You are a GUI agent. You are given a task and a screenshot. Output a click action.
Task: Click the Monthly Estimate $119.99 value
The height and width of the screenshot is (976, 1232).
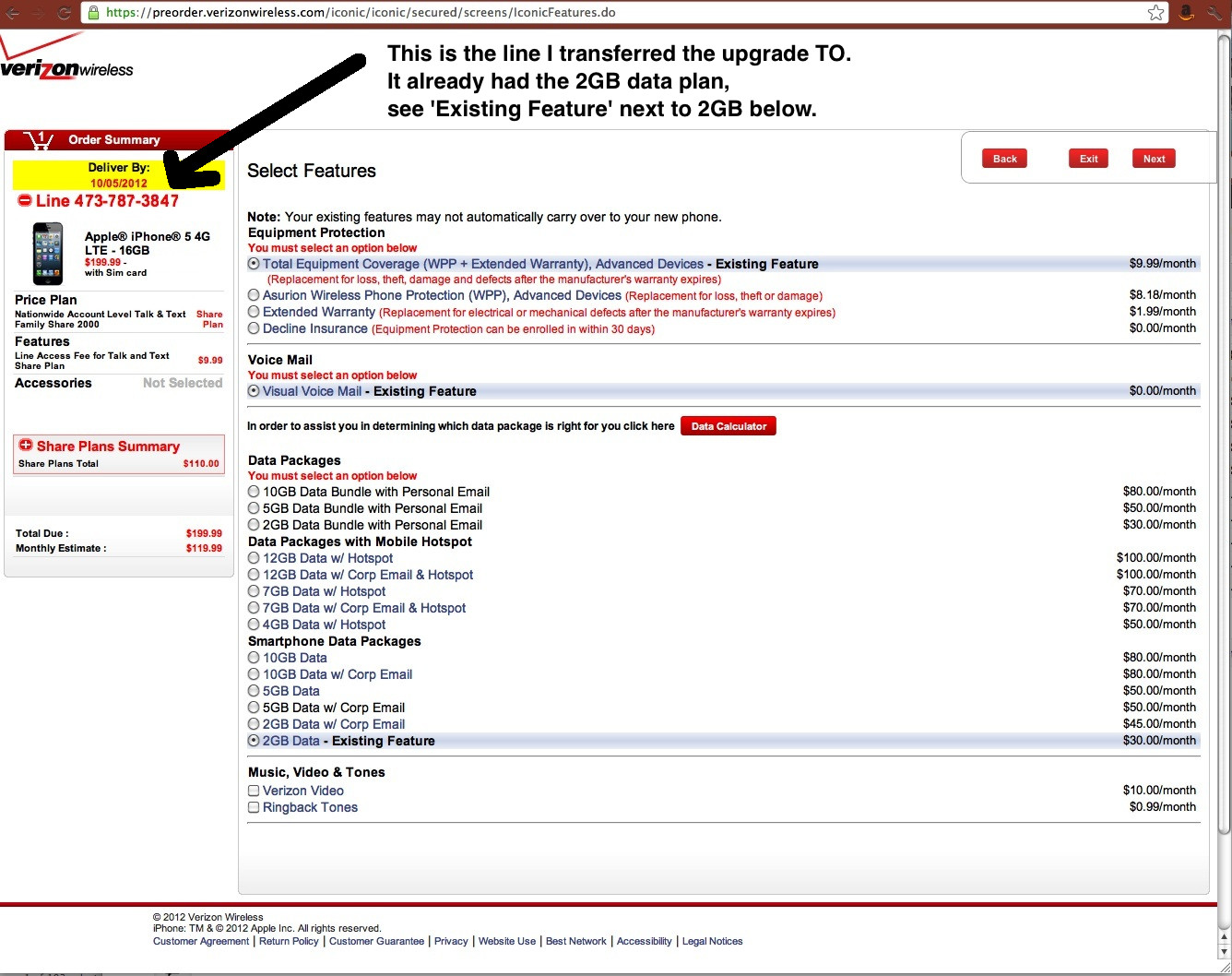point(204,548)
